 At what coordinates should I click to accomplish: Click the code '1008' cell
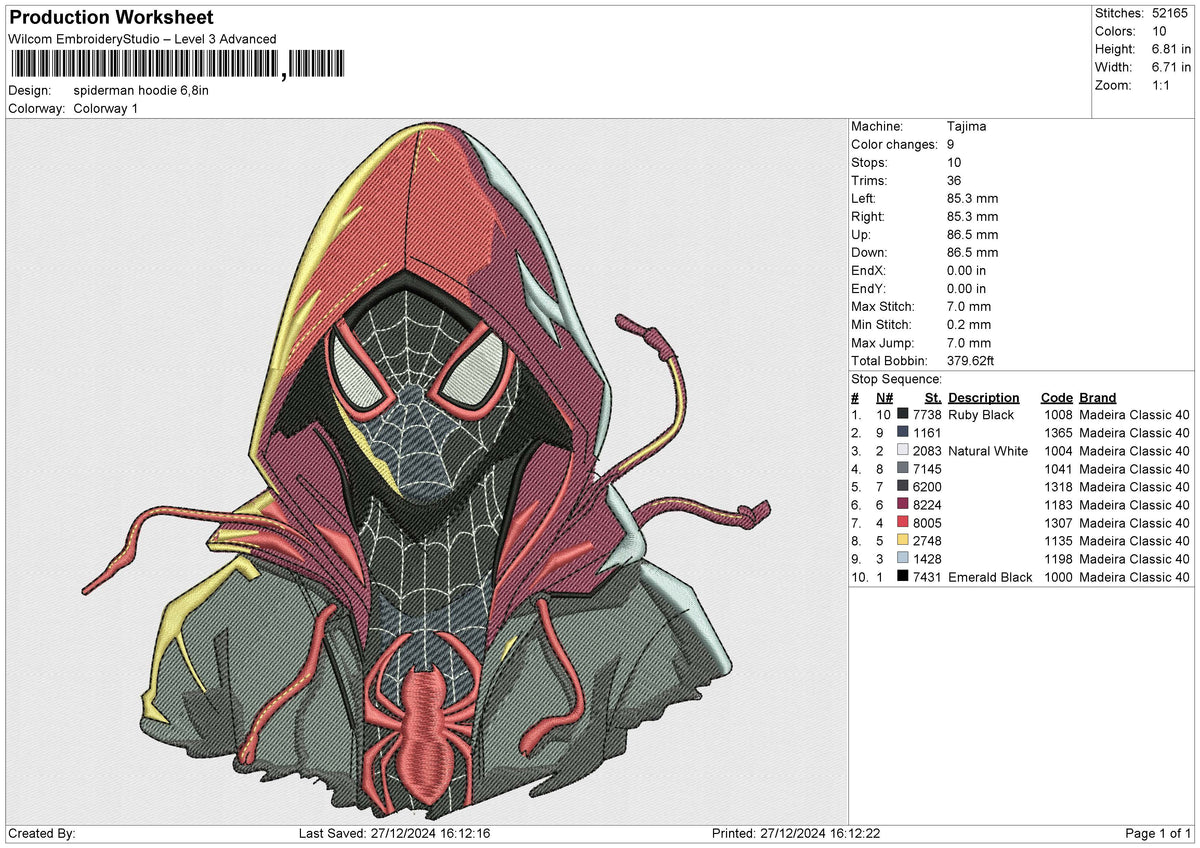[1058, 415]
